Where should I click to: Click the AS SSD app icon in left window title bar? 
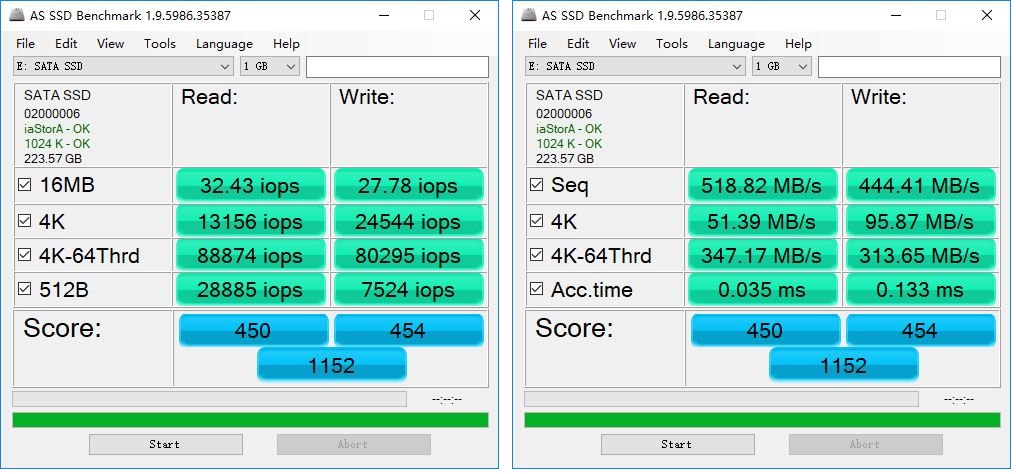pos(17,15)
